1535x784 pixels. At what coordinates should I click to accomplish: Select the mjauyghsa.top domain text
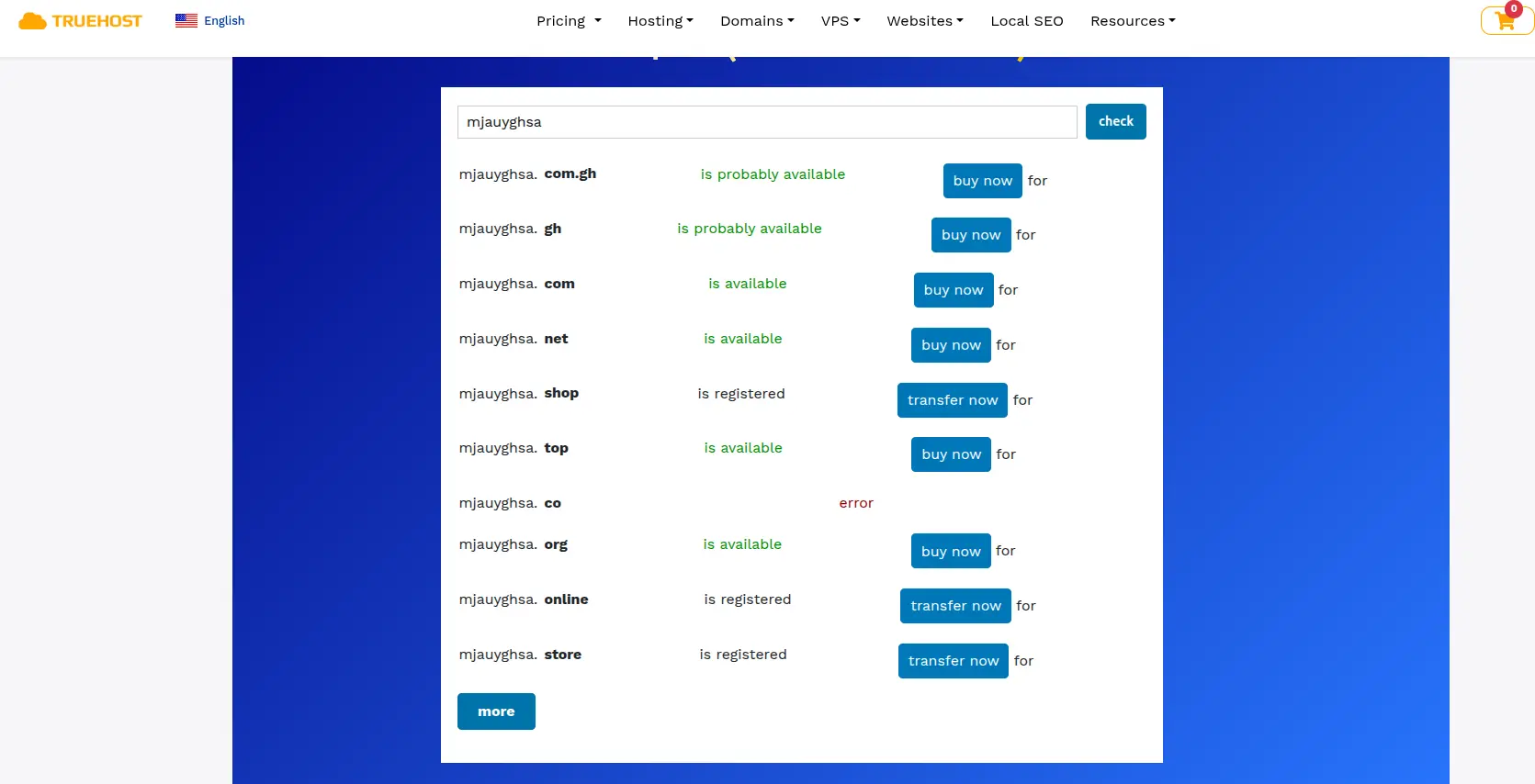[x=514, y=448]
